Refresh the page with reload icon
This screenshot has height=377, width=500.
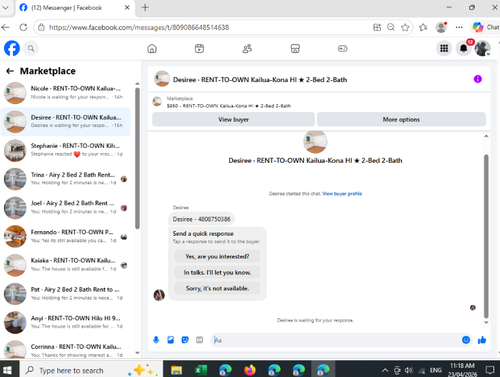[x=23, y=27]
